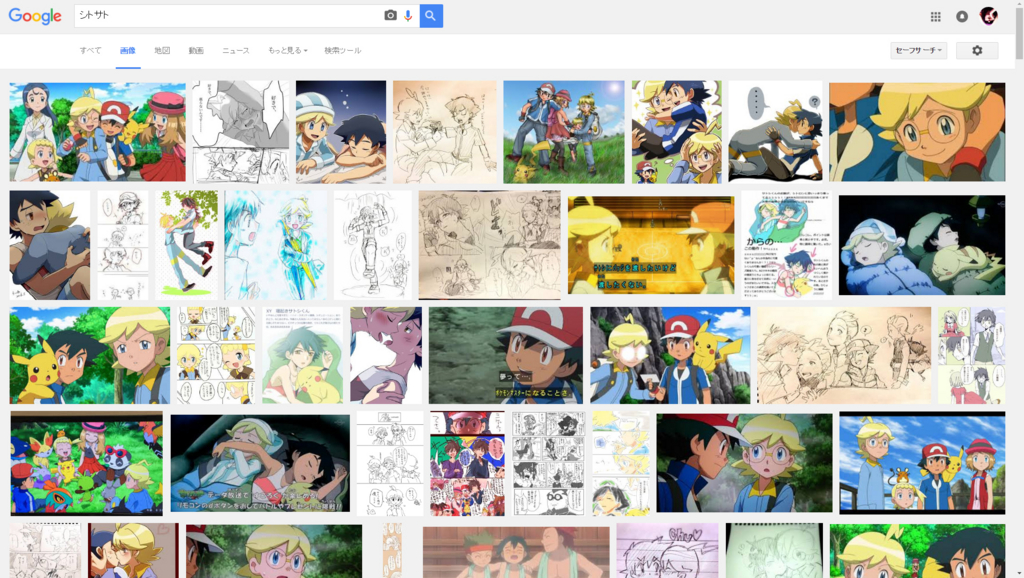This screenshot has height=578, width=1024.
Task: Open the large sepia group sketch thumbnail
Action: pos(844,355)
